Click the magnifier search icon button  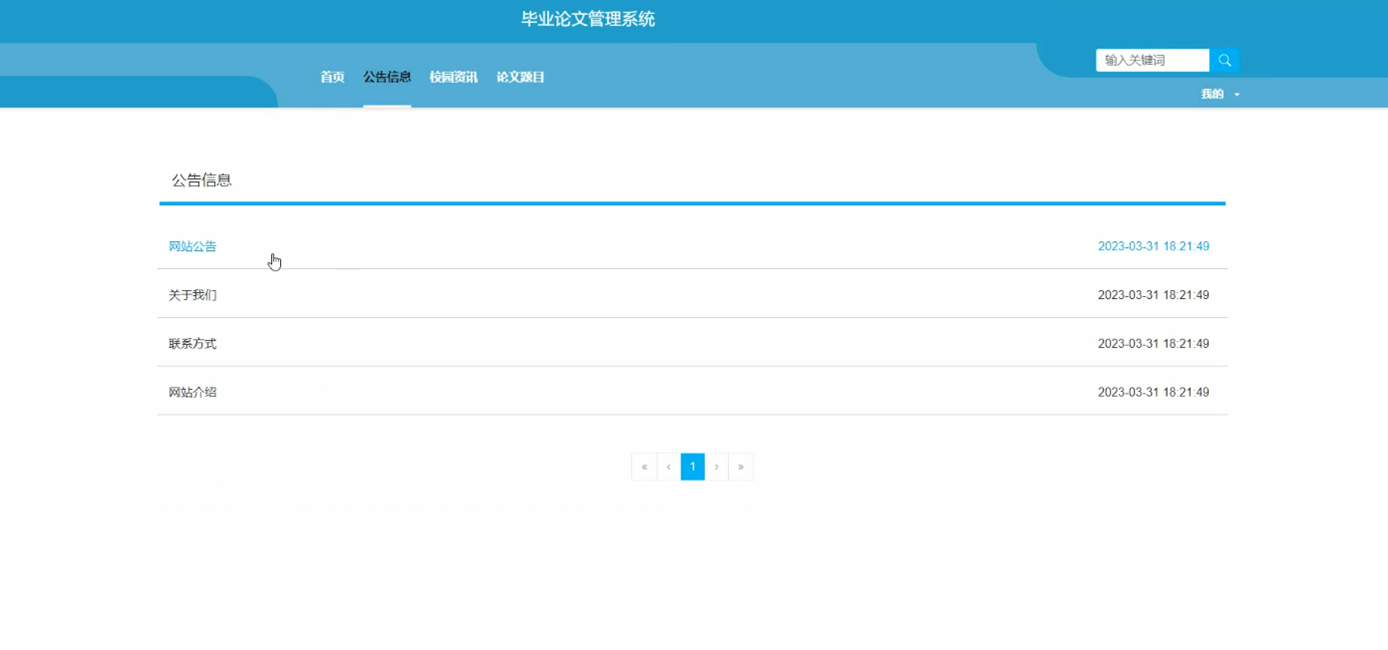(x=1224, y=60)
